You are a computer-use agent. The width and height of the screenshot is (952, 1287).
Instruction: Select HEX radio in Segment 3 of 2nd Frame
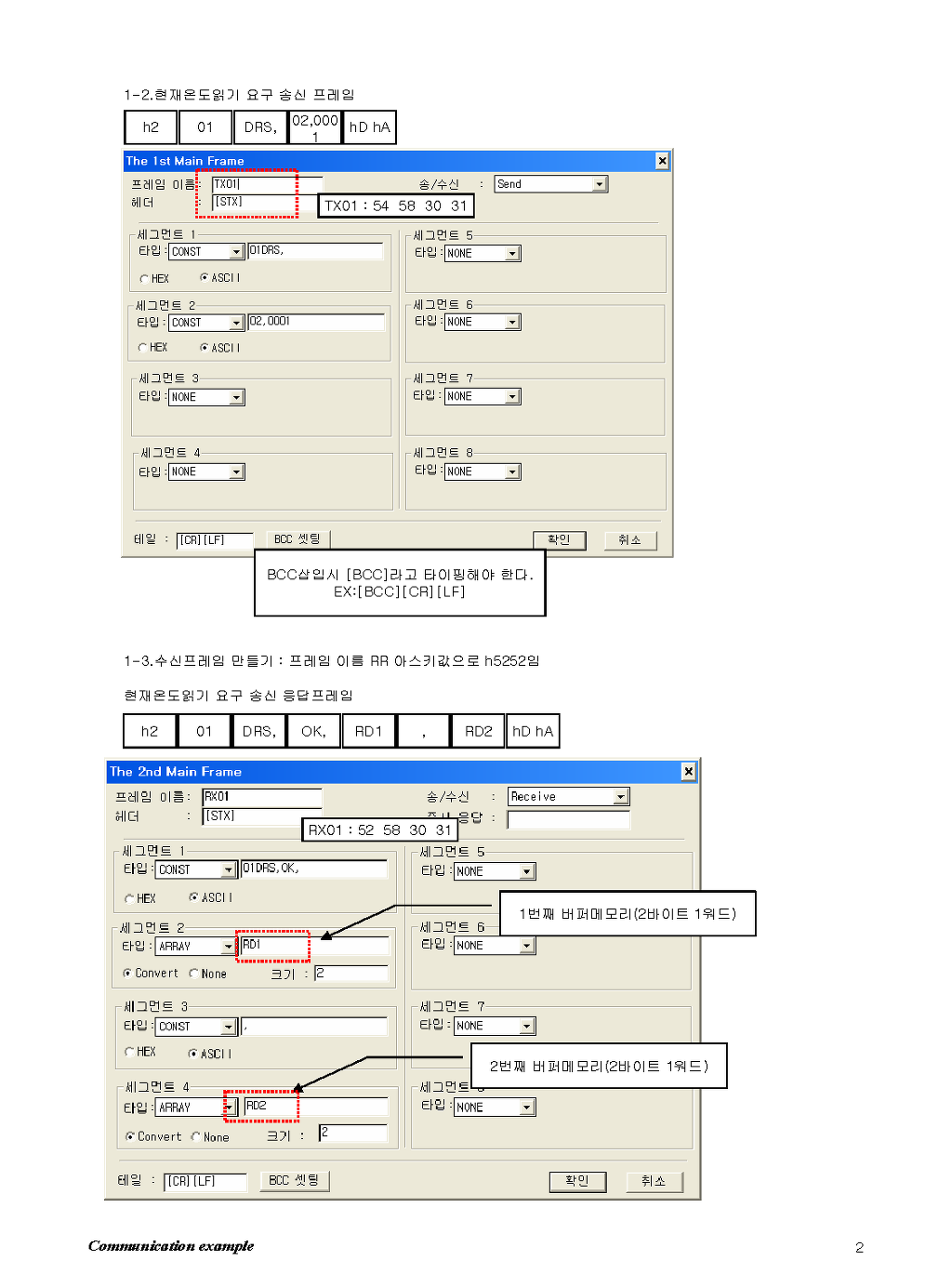[x=129, y=1052]
